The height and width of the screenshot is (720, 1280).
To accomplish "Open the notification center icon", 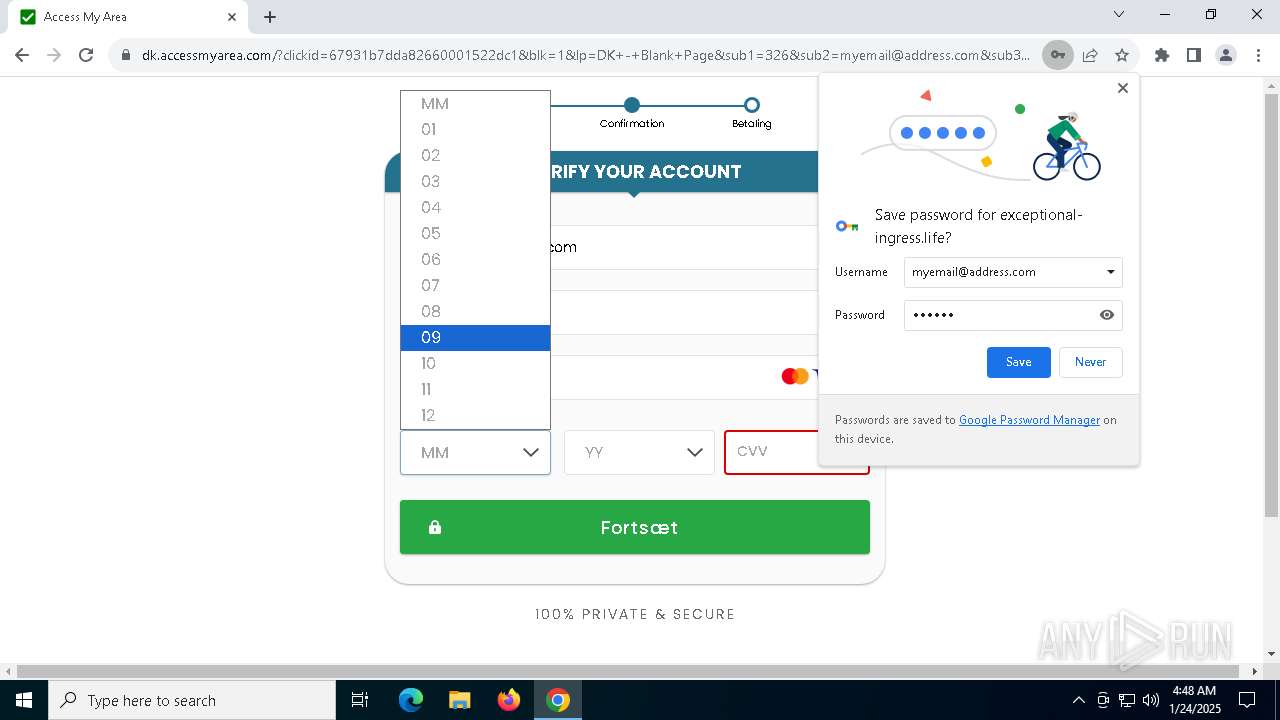I will [x=1247, y=700].
